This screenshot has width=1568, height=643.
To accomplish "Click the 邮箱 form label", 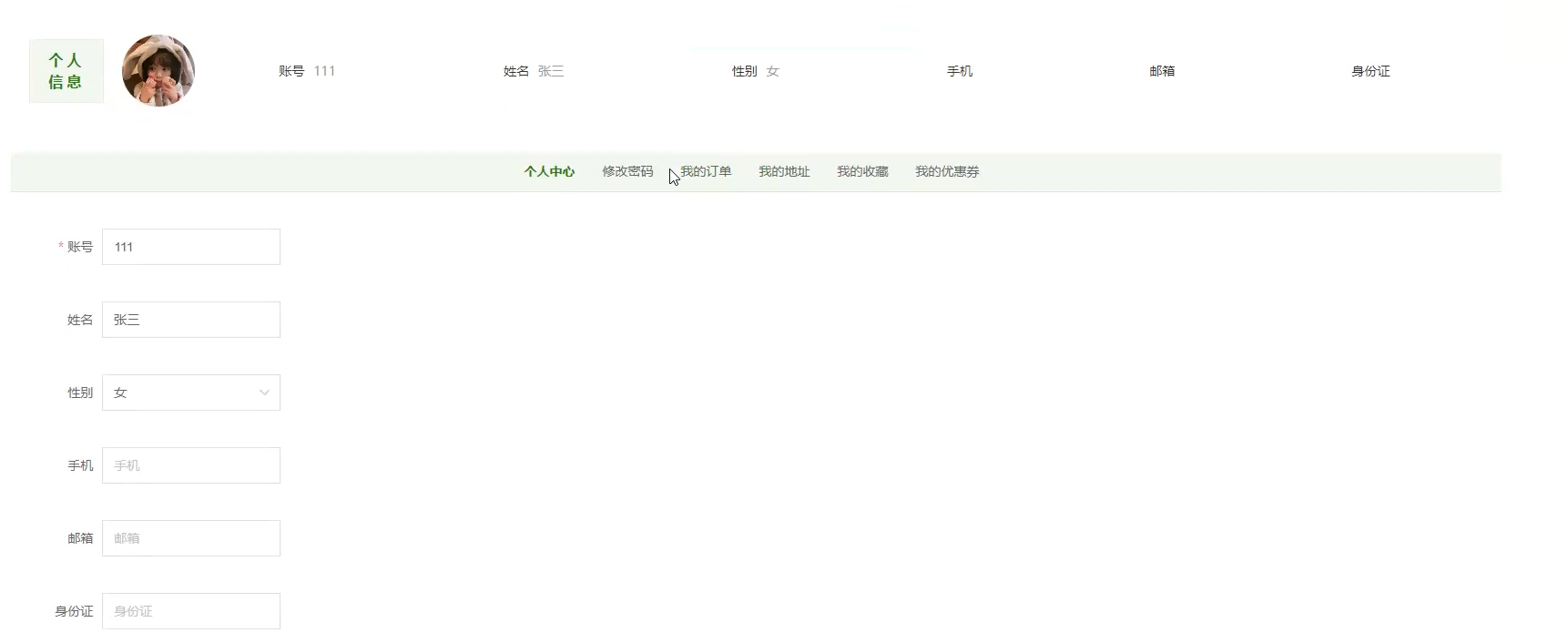I will click(80, 538).
